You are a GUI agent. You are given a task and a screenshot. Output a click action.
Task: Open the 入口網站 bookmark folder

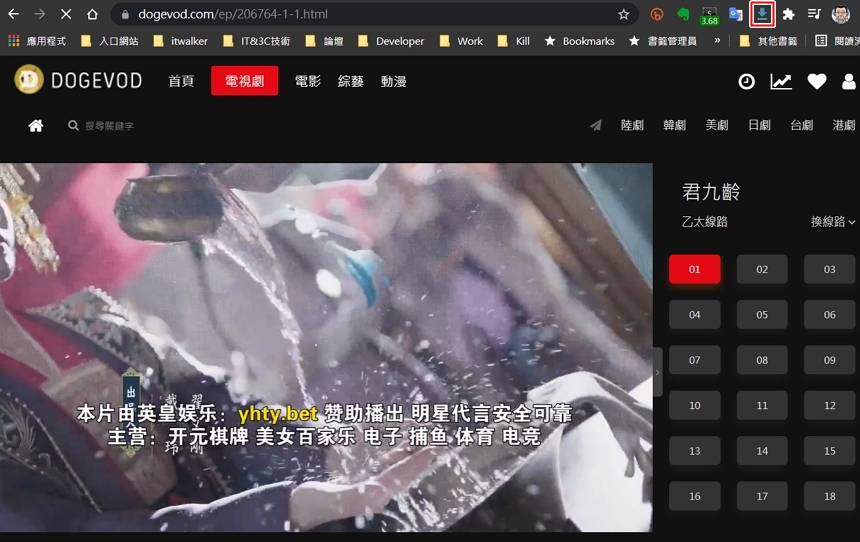point(110,41)
